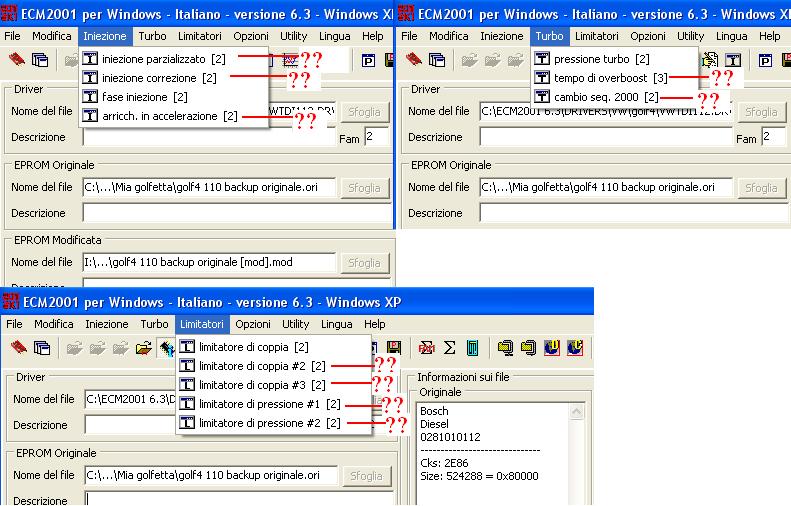Click cascading windows icon in bottom window toolbar
The image size is (791, 506).
[x=42, y=348]
